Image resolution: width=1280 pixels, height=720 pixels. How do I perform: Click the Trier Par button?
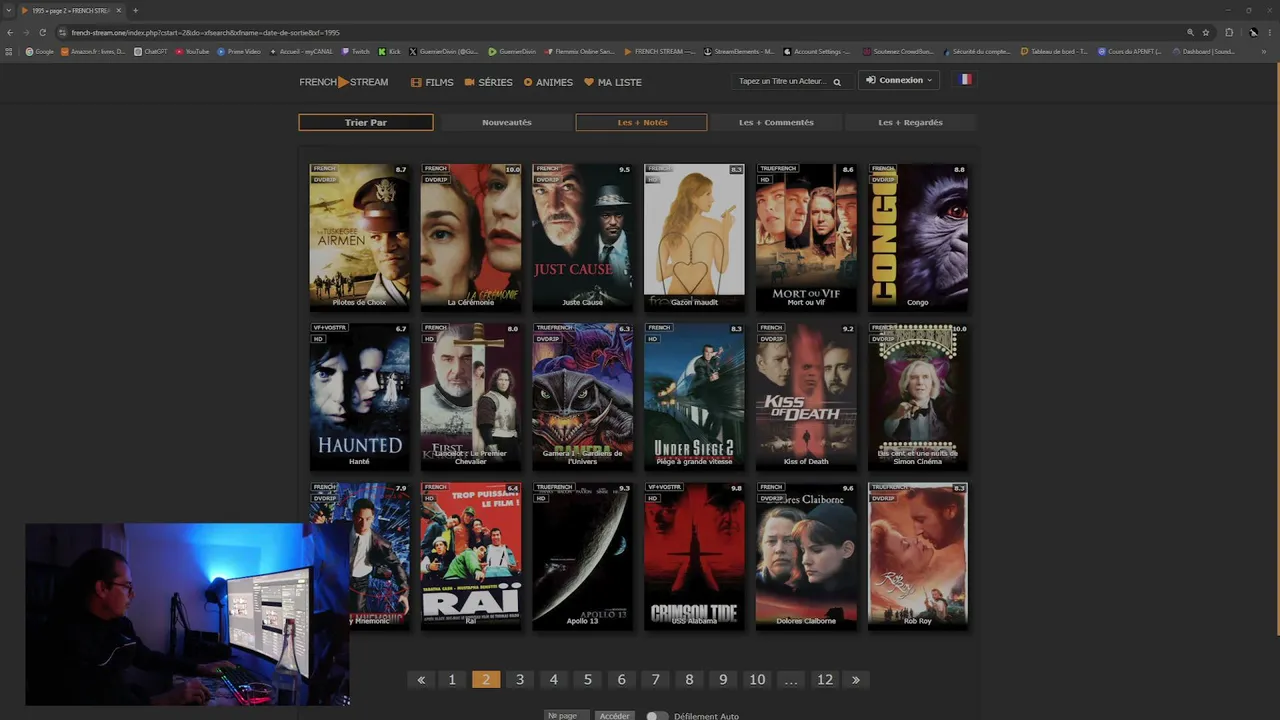[366, 122]
